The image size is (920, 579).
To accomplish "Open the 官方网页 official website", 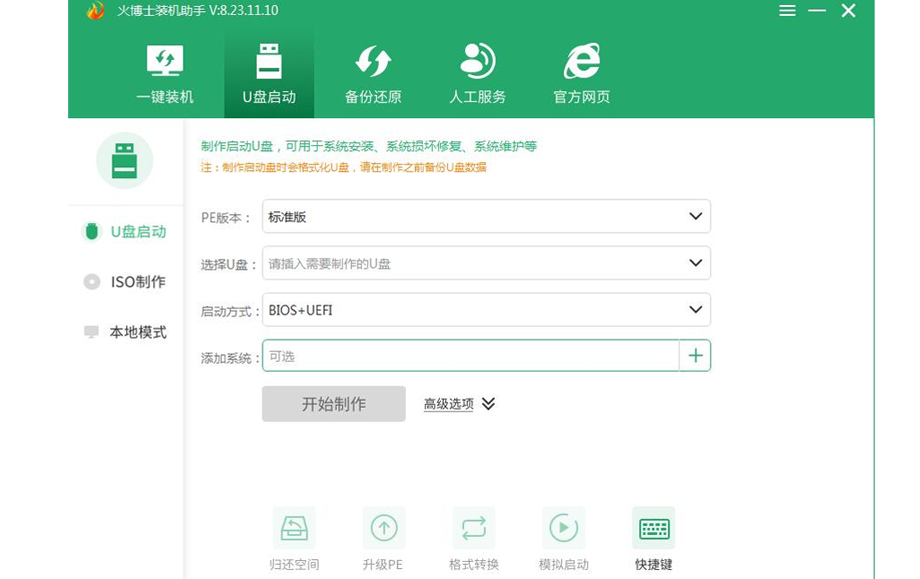I will (581, 75).
